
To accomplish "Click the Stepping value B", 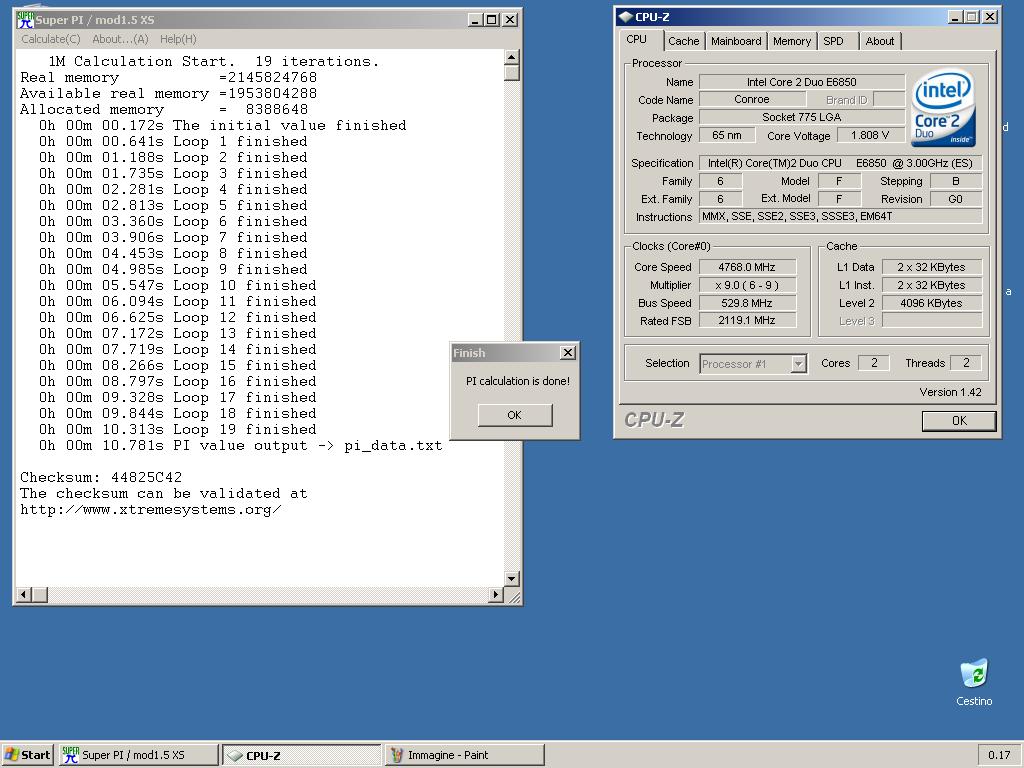I will [955, 181].
